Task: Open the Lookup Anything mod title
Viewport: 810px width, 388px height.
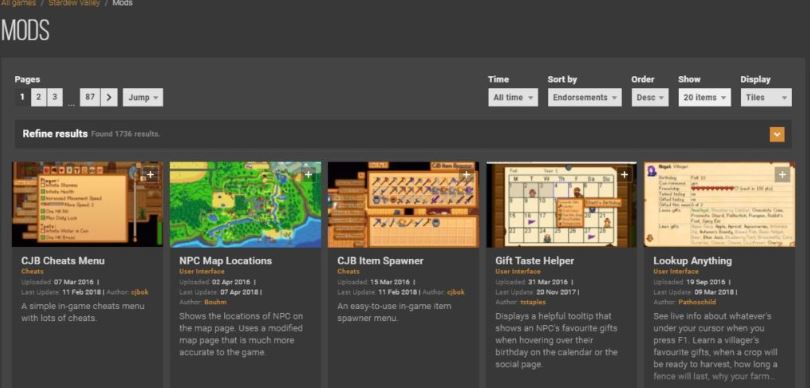Action: click(x=692, y=261)
